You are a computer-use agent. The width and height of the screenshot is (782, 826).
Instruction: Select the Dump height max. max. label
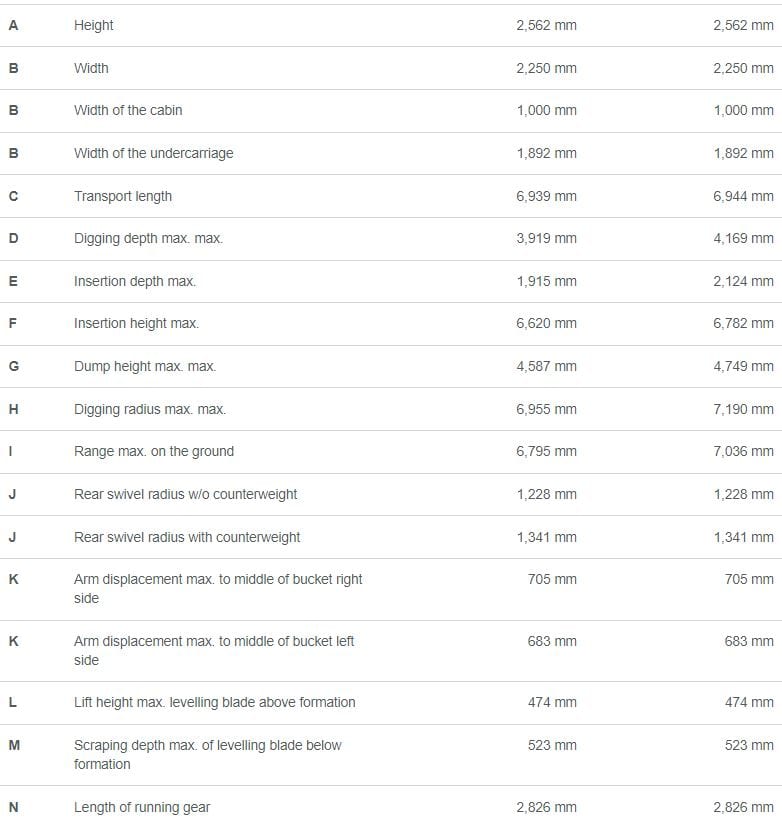tap(145, 366)
